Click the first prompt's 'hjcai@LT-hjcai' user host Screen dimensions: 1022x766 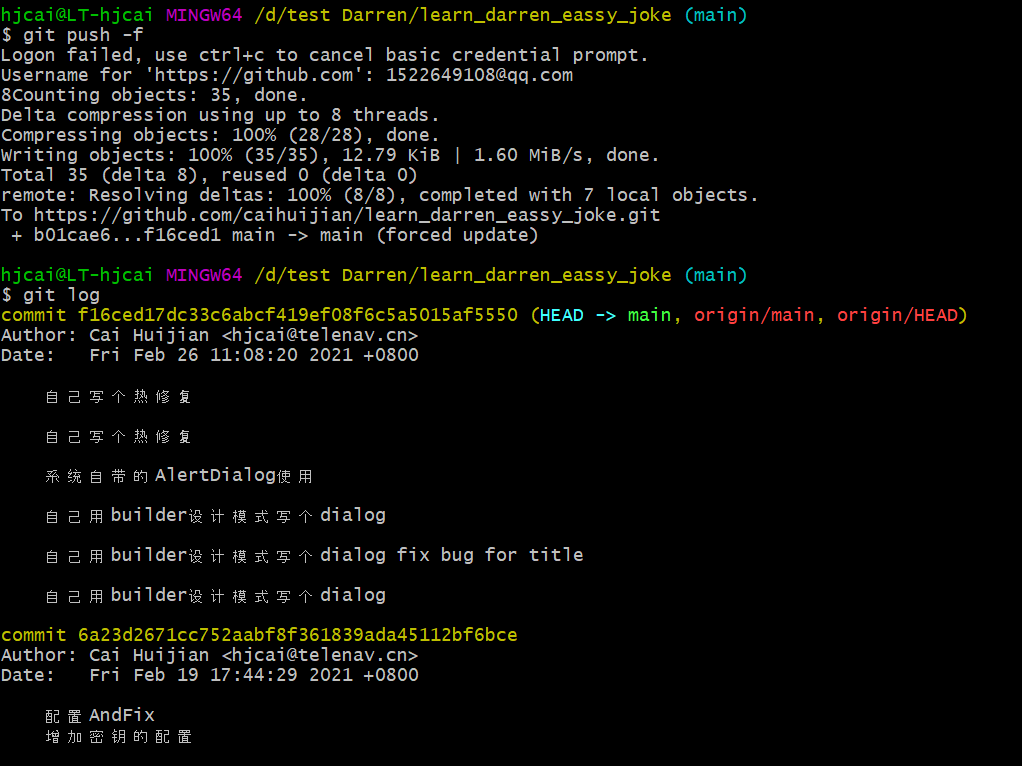[77, 15]
